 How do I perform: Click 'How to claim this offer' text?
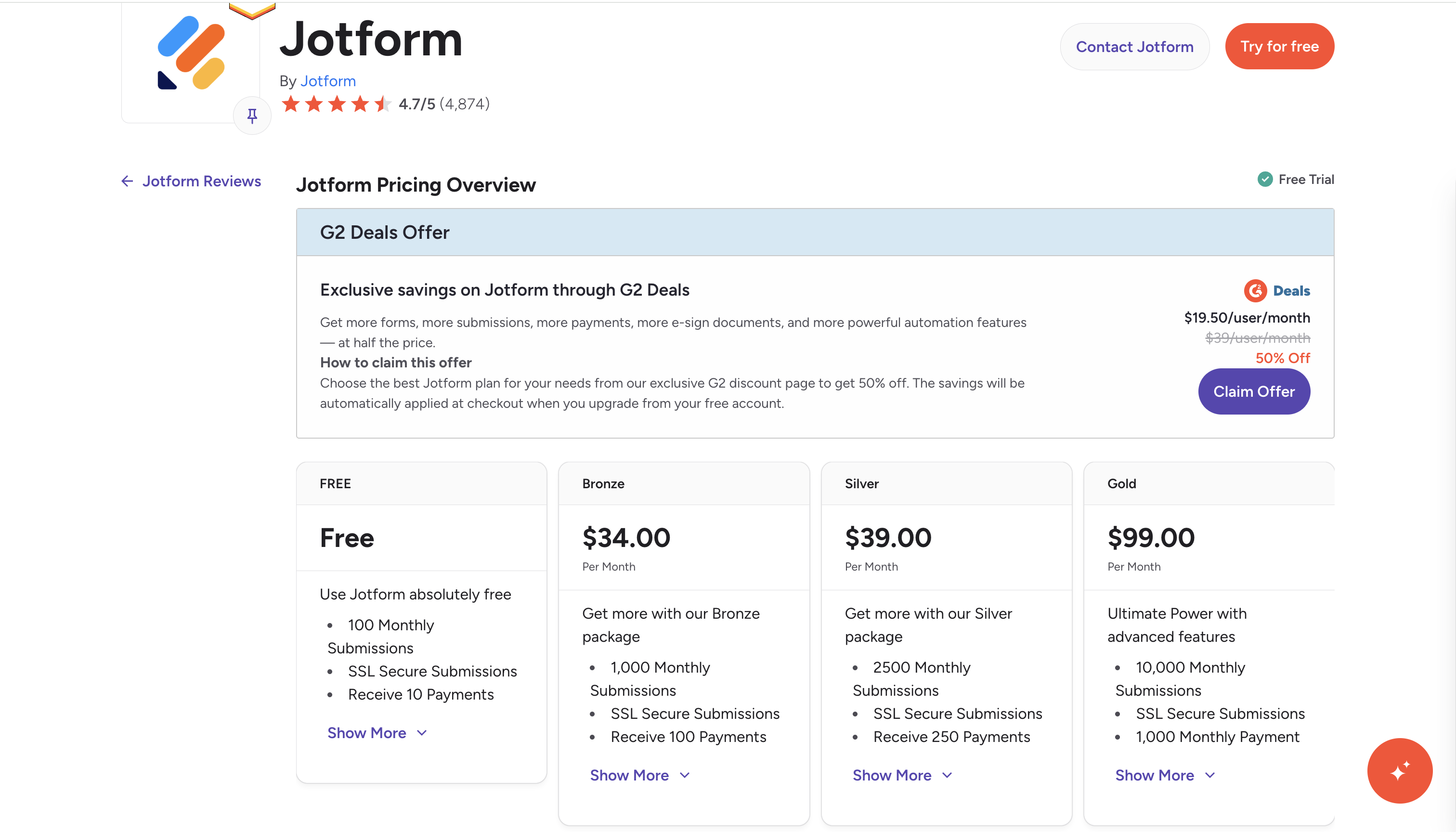point(395,362)
